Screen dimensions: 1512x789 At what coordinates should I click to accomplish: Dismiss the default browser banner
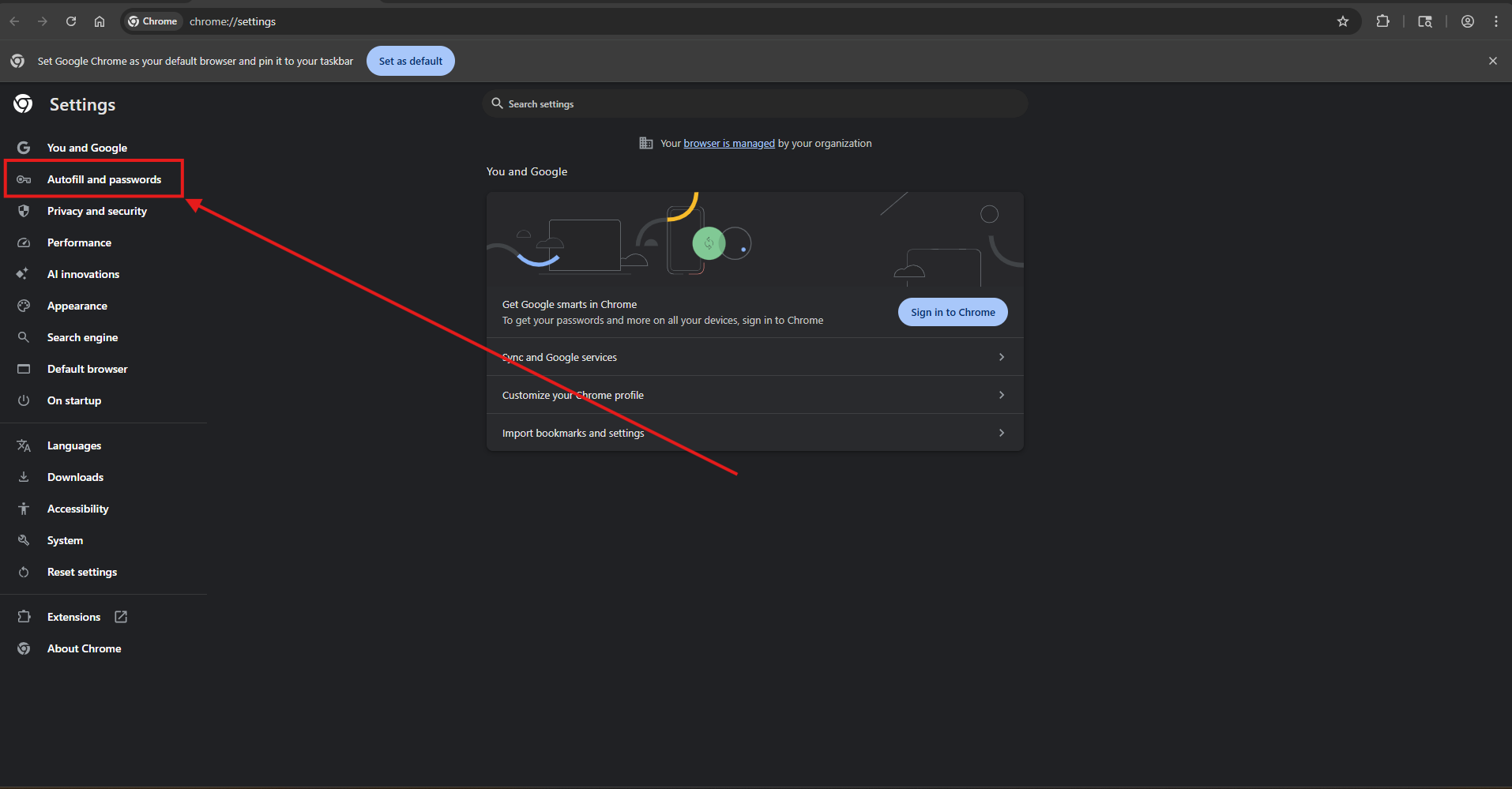coord(1493,61)
